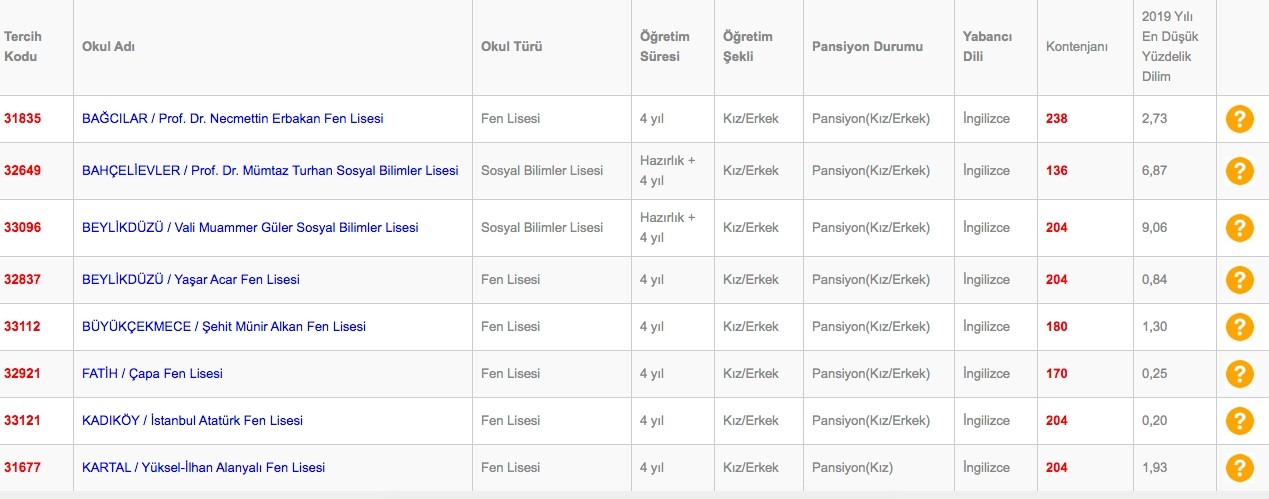Click question icon for Şehit Münir Alkan row
Screen dimensions: 1269x499
(x=1239, y=327)
